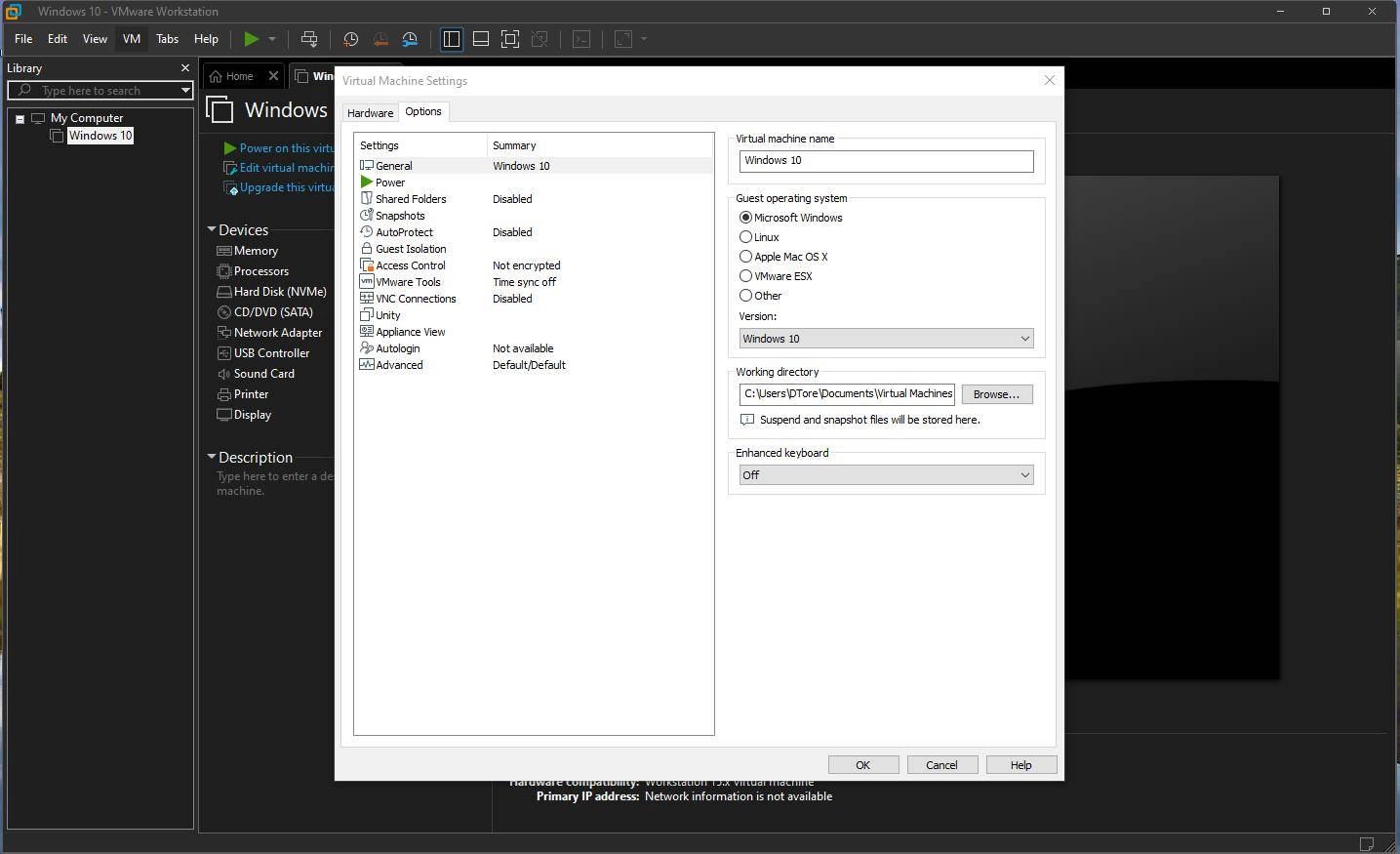1400x854 pixels.
Task: Click Revert to Snapshot toolbar icon
Action: tap(380, 39)
